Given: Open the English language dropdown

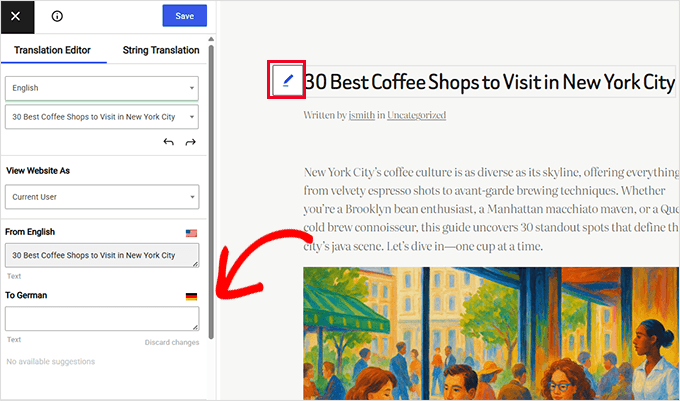Looking at the screenshot, I should pos(101,88).
